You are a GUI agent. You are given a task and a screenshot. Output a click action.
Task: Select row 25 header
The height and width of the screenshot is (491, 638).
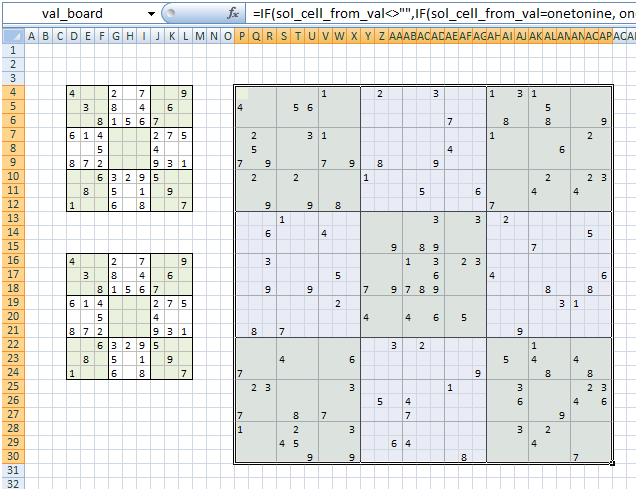13,386
